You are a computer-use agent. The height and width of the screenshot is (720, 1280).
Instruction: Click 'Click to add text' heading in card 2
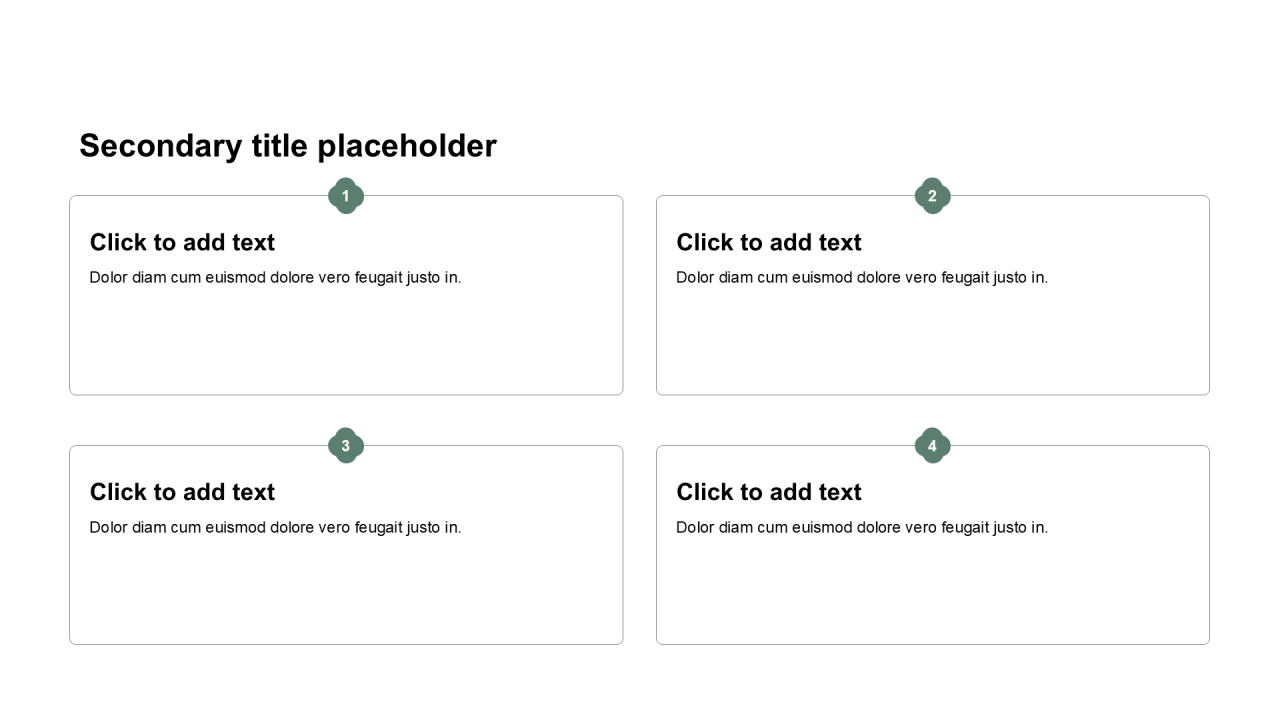[x=768, y=243]
